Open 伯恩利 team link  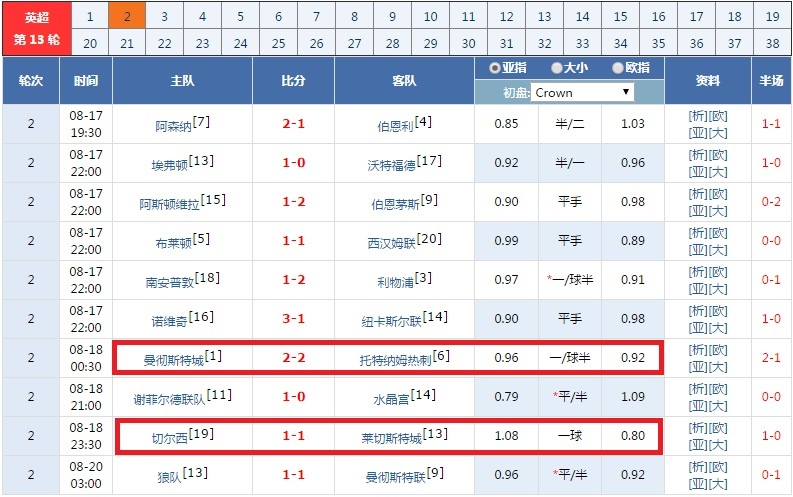(395, 126)
